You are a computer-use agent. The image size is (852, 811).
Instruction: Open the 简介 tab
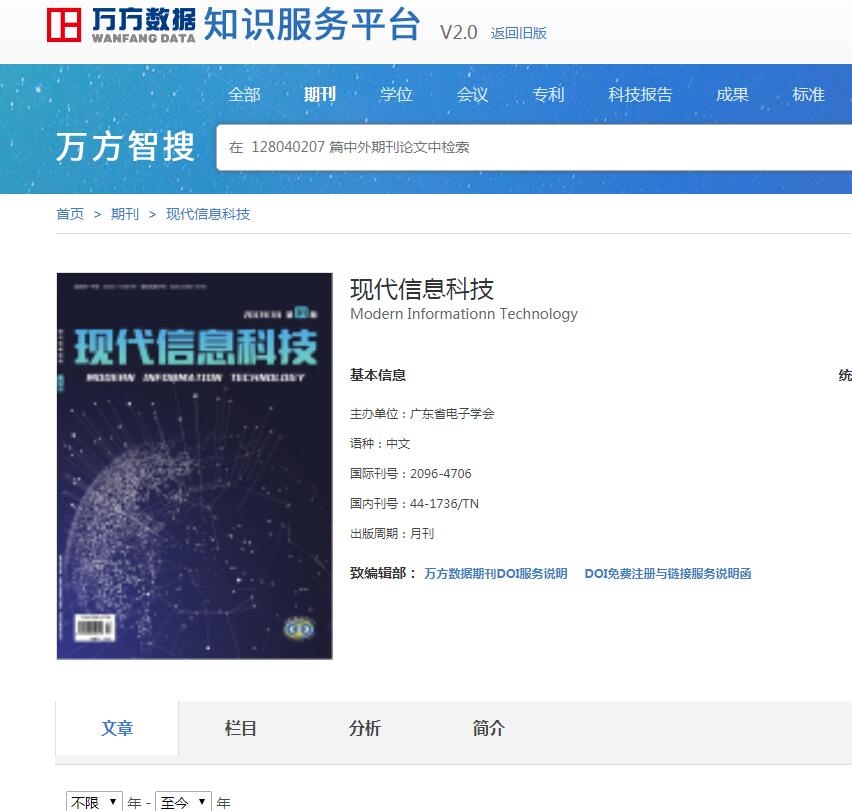488,728
